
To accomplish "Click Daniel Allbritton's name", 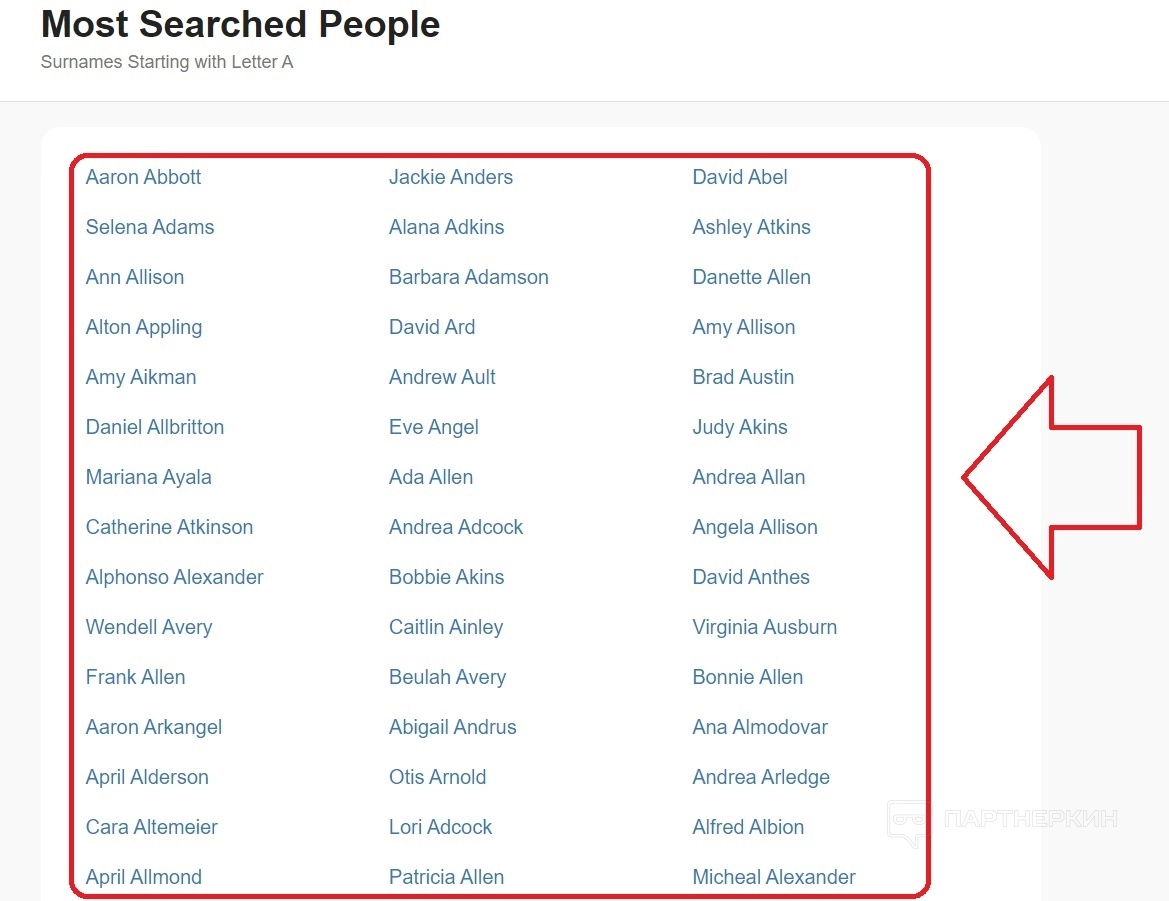I will [x=155, y=427].
